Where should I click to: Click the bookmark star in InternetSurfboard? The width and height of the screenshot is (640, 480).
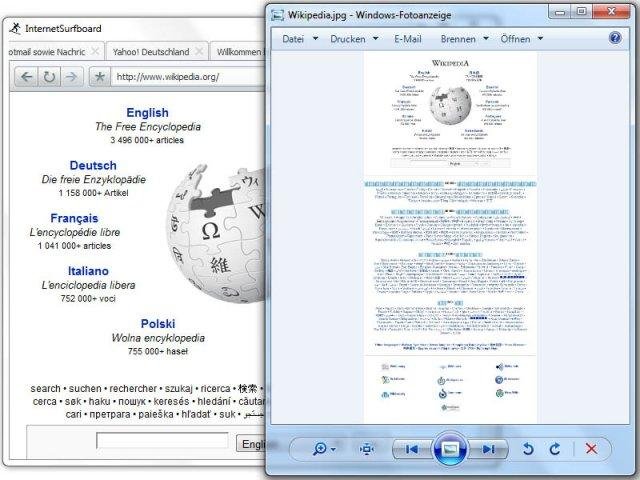(100, 76)
